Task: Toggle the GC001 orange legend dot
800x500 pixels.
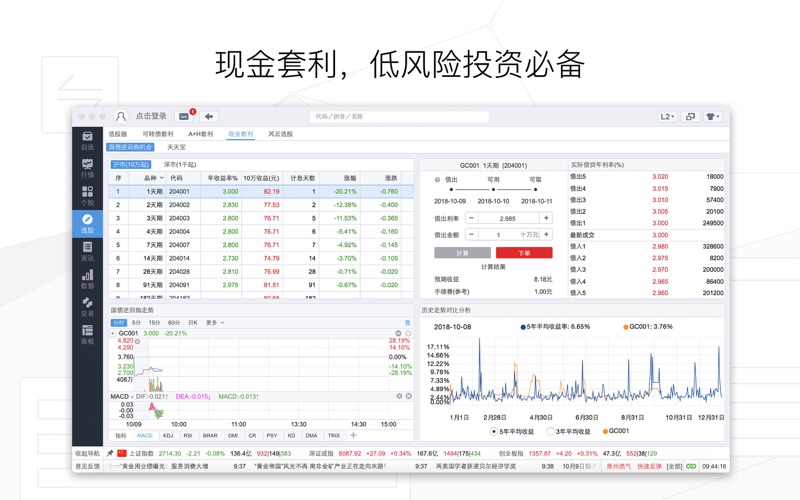Action: [x=606, y=432]
